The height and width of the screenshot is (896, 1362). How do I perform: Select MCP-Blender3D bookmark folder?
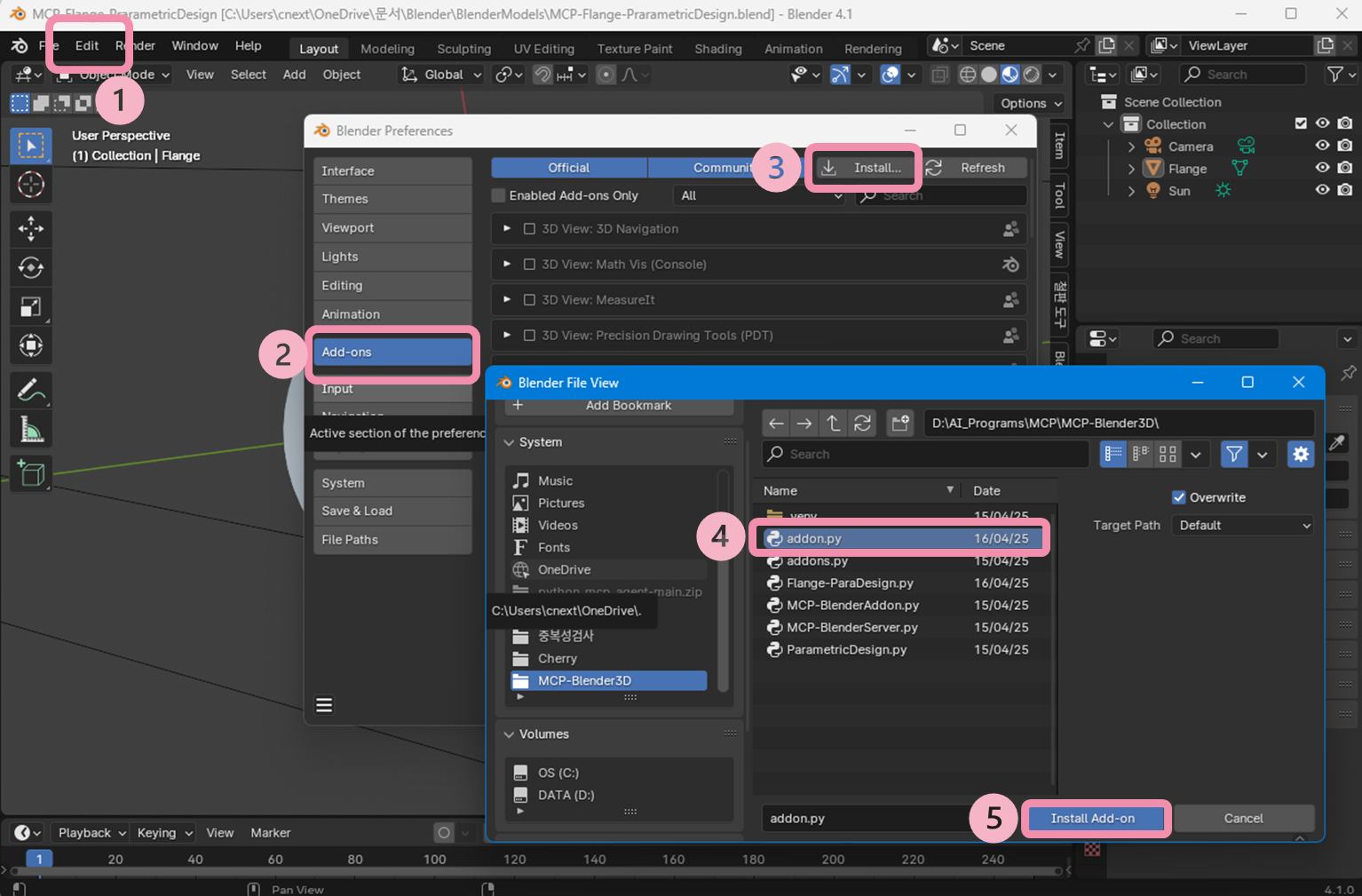609,681
